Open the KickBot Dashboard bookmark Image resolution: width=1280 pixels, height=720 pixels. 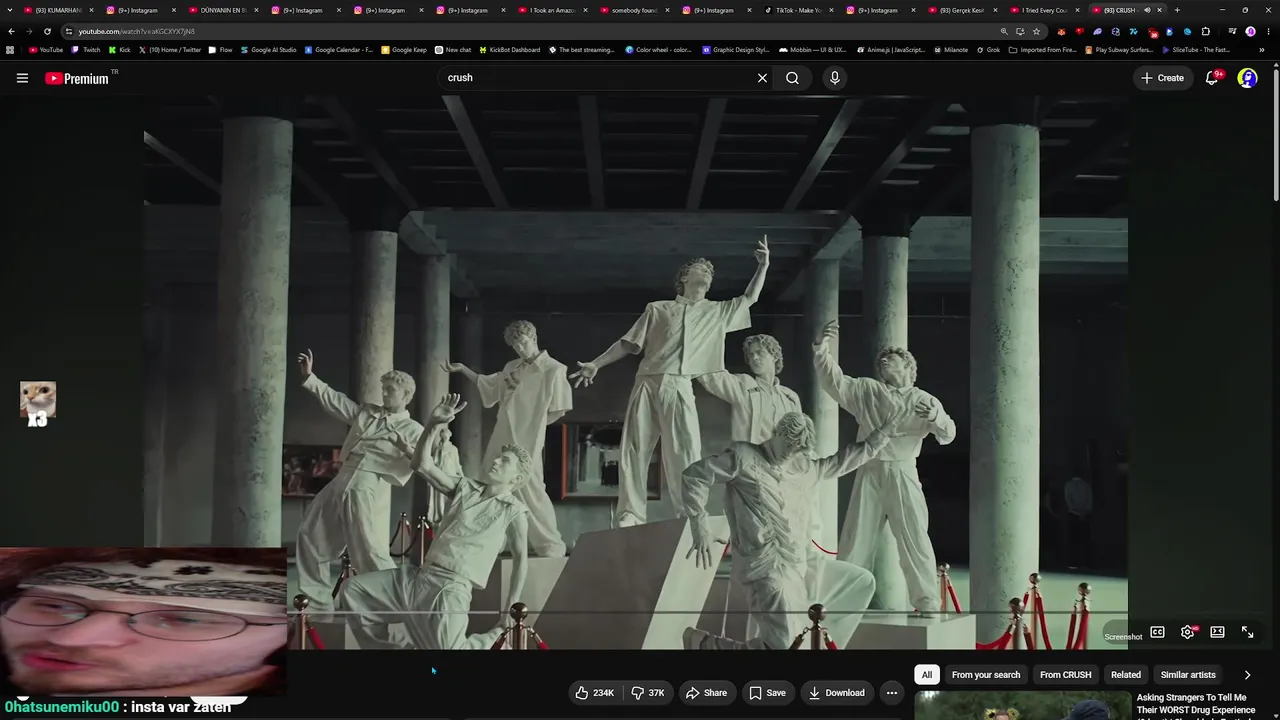[510, 50]
